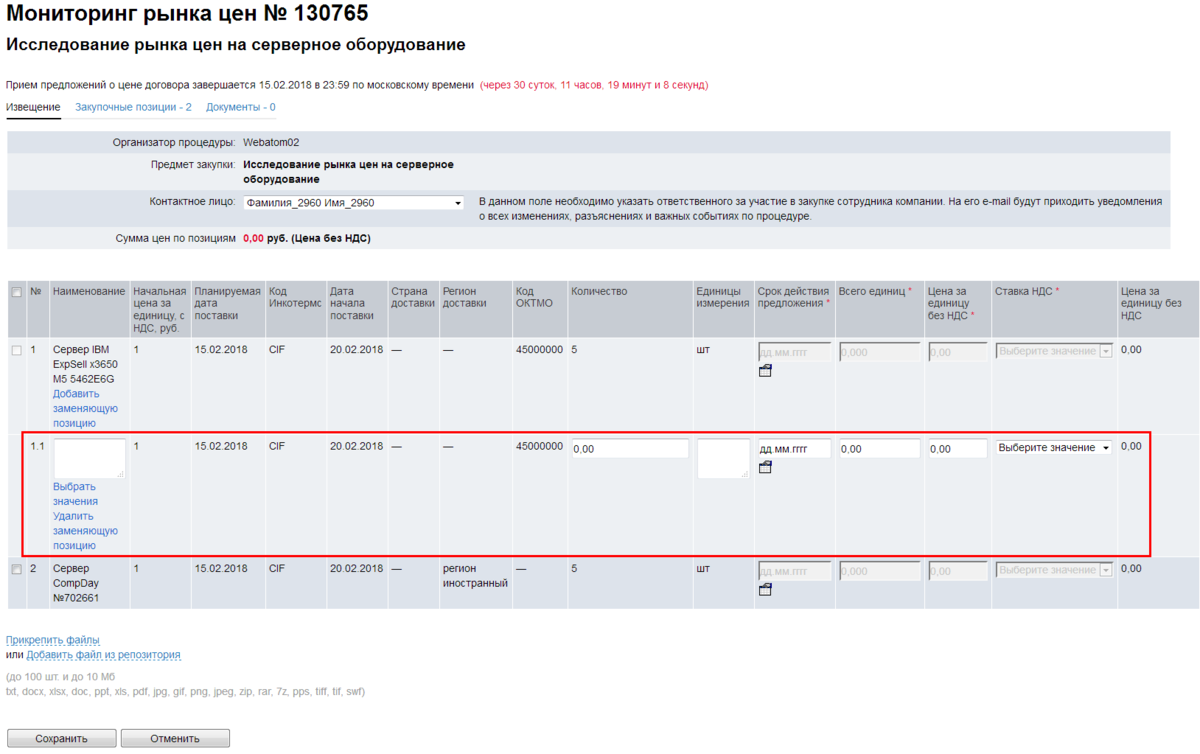Check the box for row 1 IBM server

[16, 351]
